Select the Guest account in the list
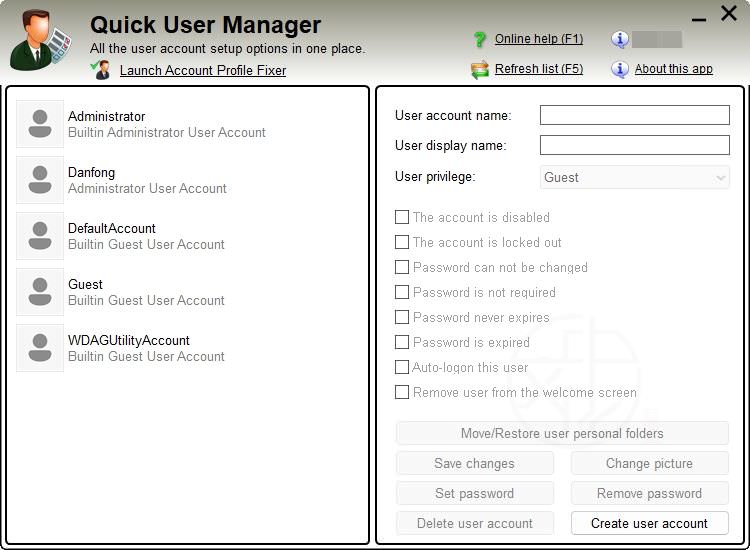The width and height of the screenshot is (750, 550). (146, 292)
